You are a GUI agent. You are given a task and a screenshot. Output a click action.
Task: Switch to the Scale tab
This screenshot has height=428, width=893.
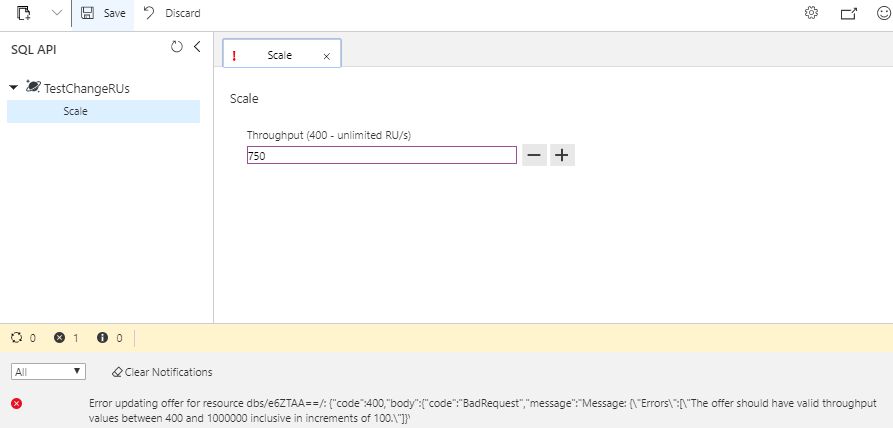click(279, 55)
